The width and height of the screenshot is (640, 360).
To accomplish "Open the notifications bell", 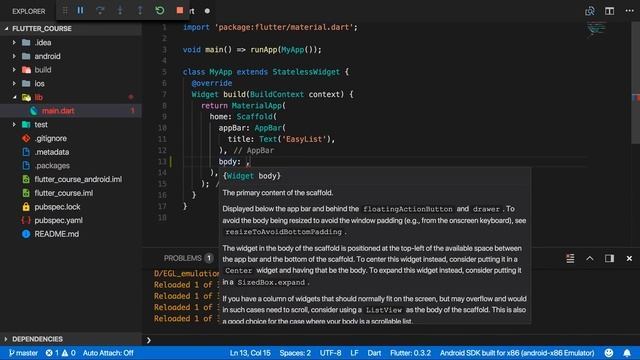I will point(627,353).
